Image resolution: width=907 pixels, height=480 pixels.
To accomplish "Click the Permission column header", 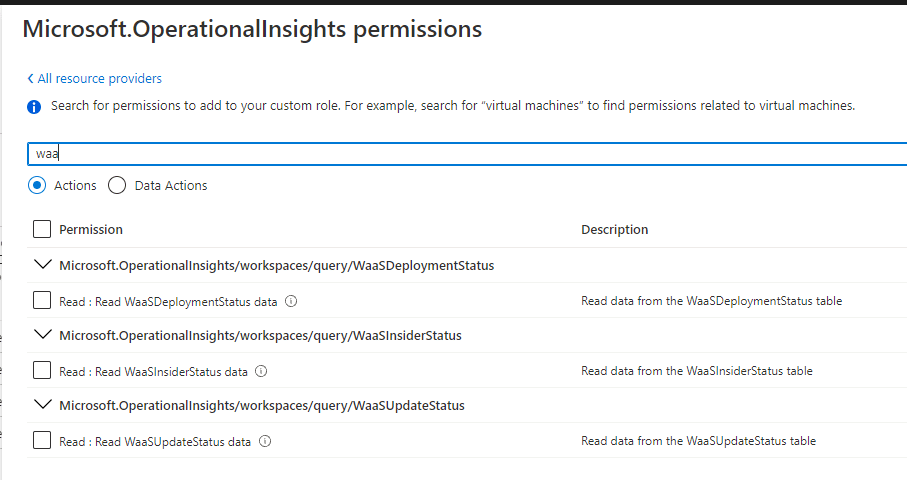I will 91,230.
